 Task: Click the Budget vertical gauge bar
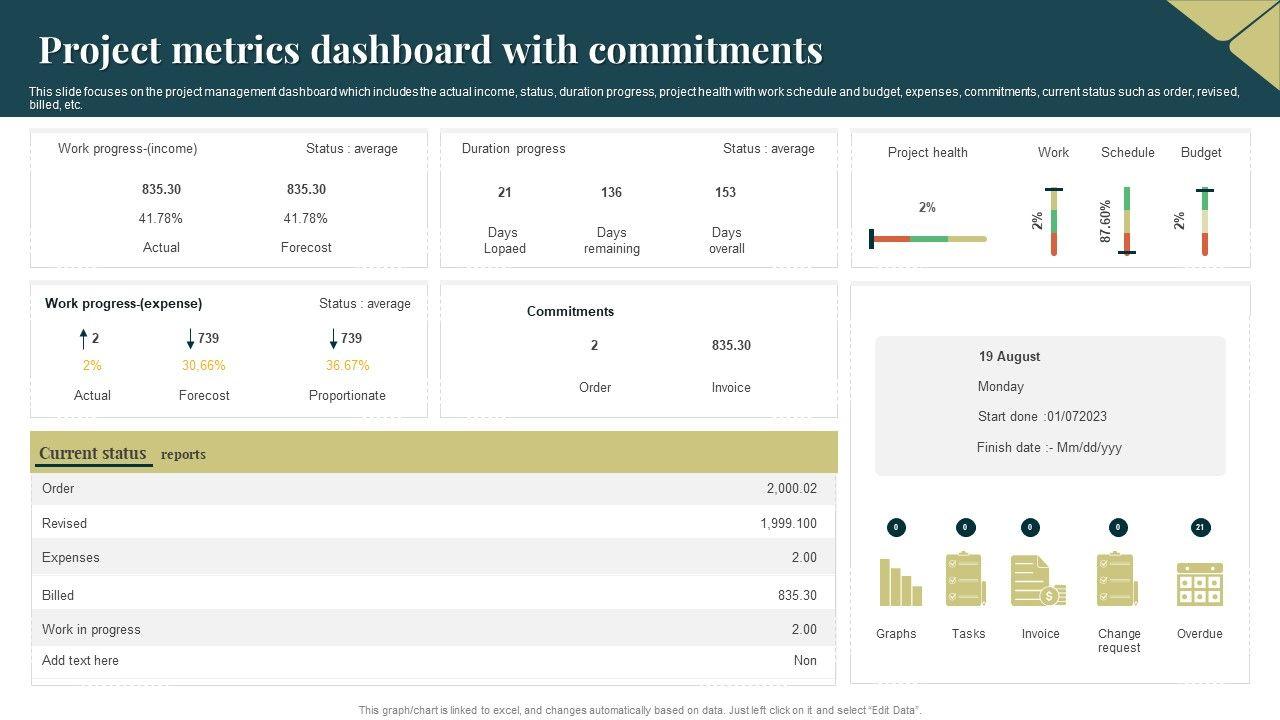1205,221
